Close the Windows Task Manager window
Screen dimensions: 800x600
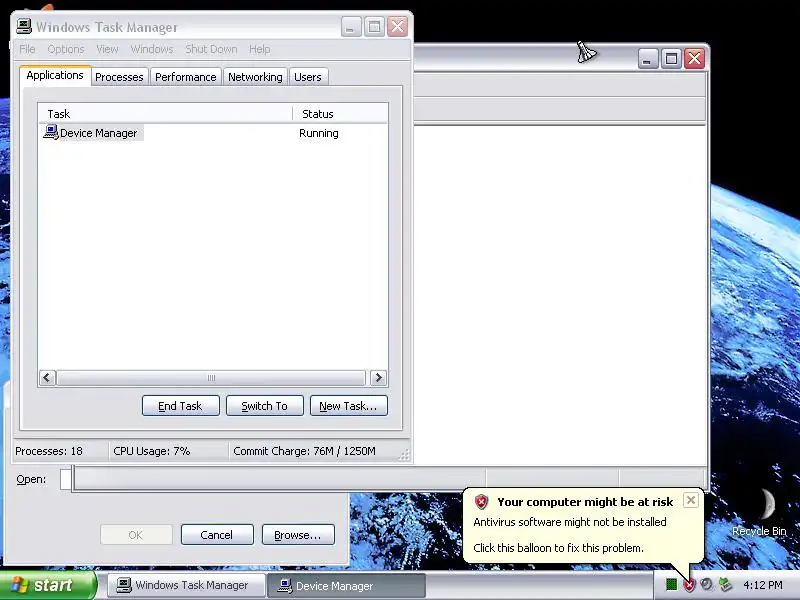point(397,27)
